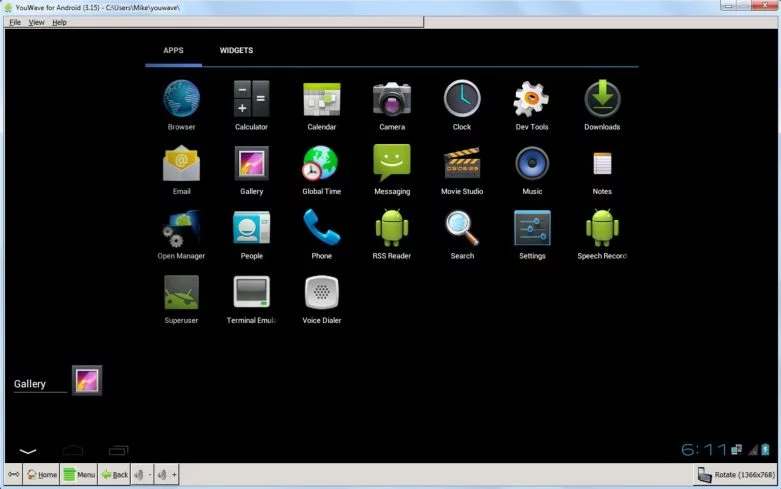Click the Gallery thumbnail at bottom left
The height and width of the screenshot is (489, 781).
87,380
